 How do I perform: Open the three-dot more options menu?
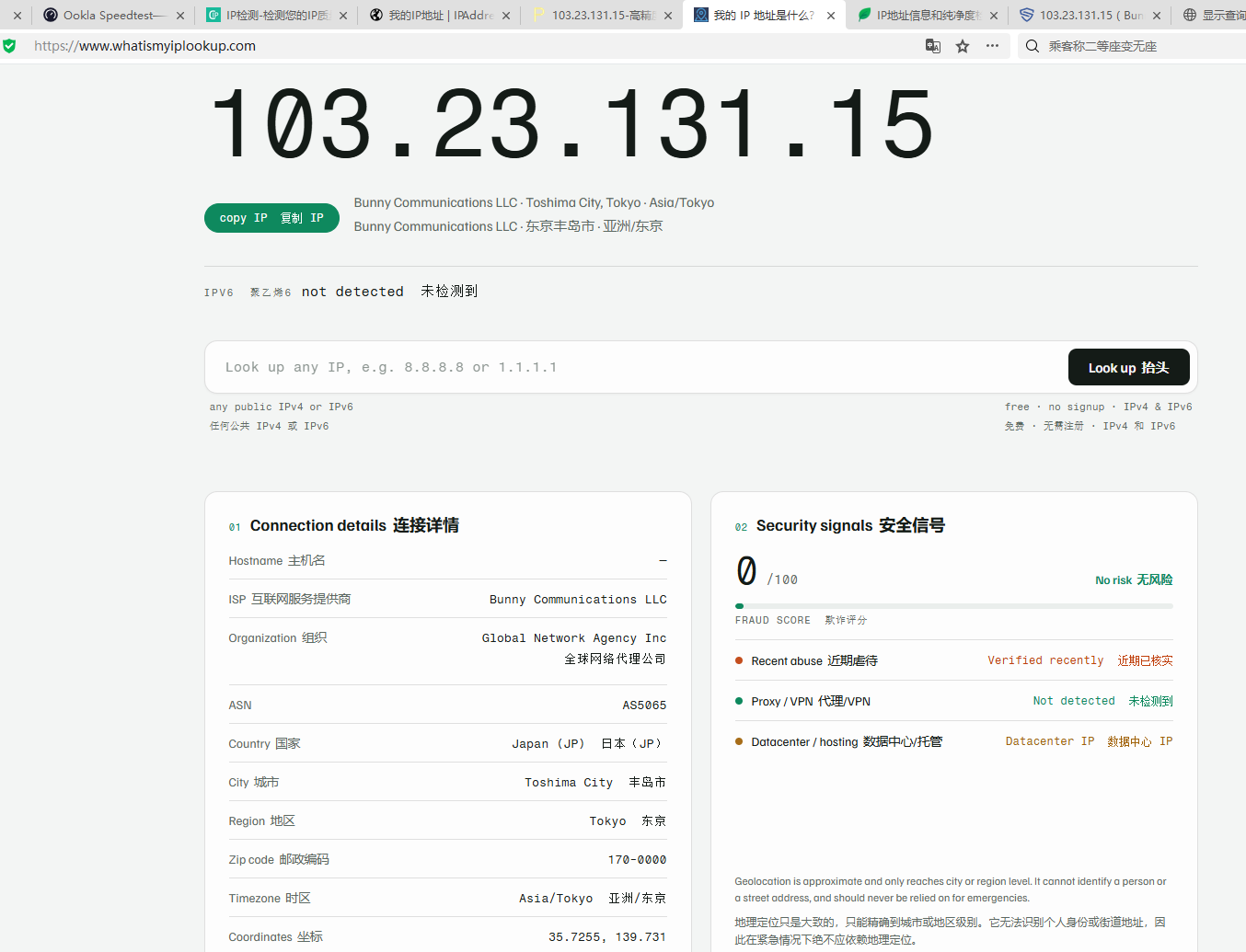[992, 46]
